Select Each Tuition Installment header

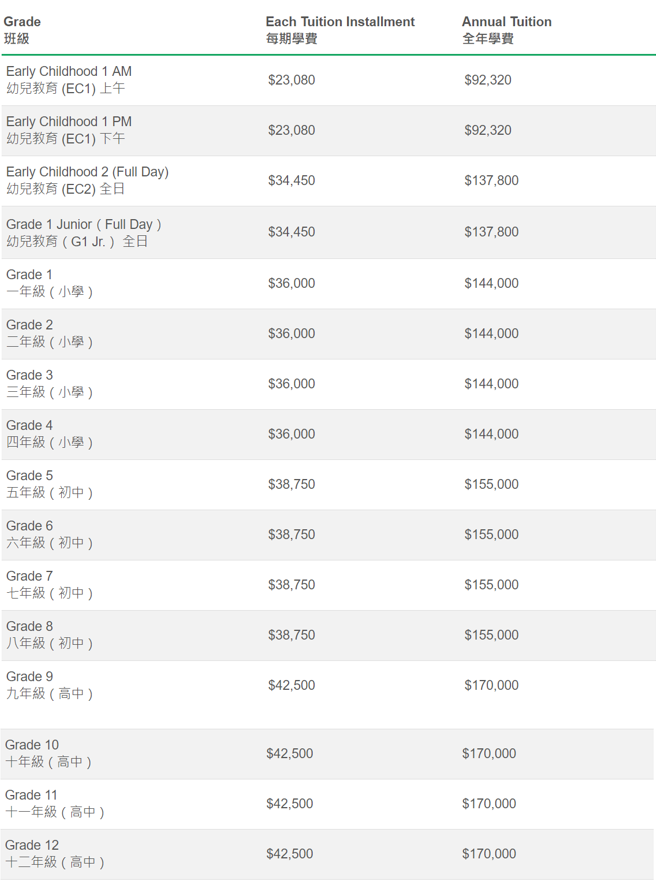pyautogui.click(x=340, y=30)
